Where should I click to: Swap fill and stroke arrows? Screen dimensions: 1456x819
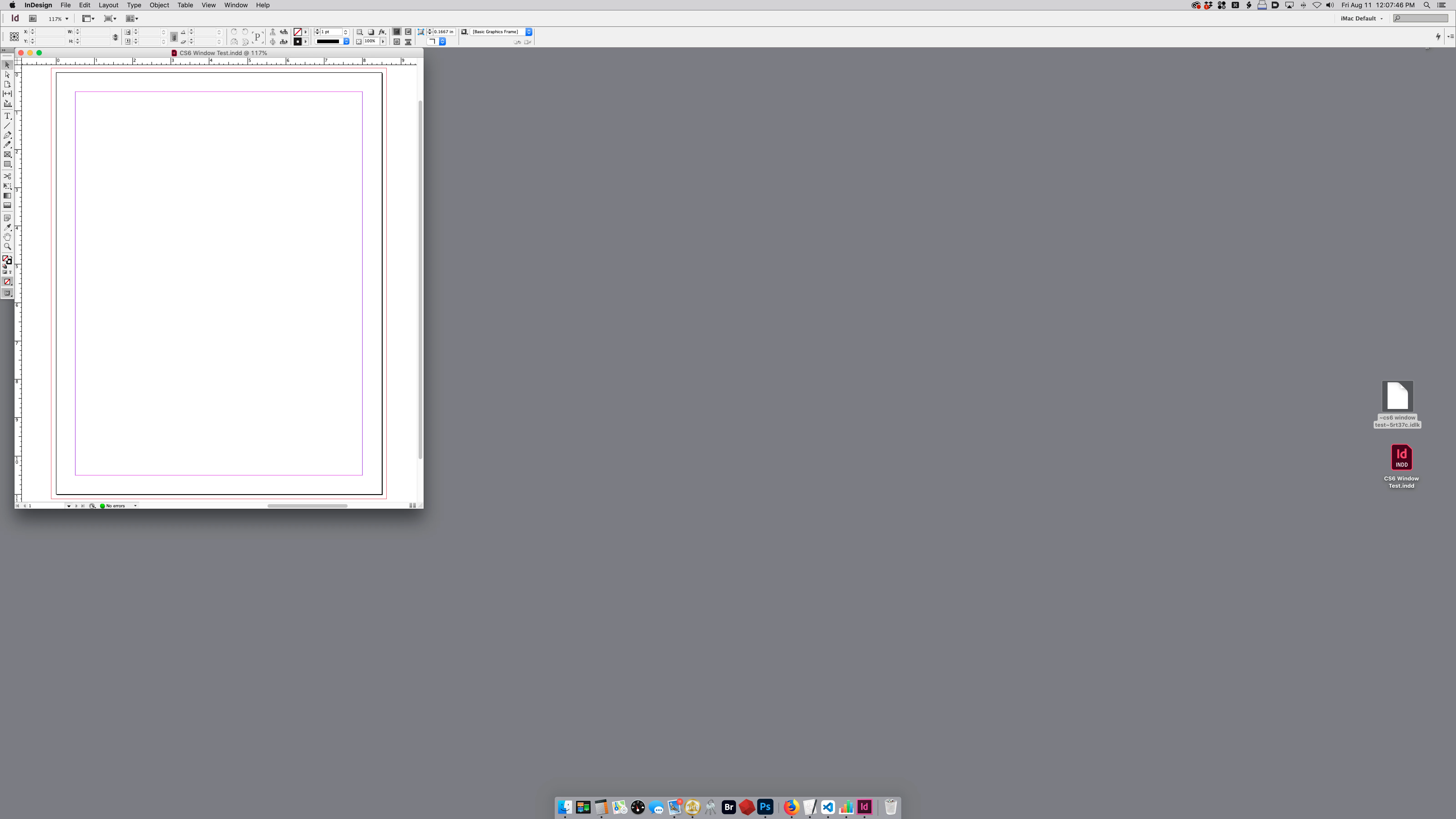pyautogui.click(x=11, y=257)
